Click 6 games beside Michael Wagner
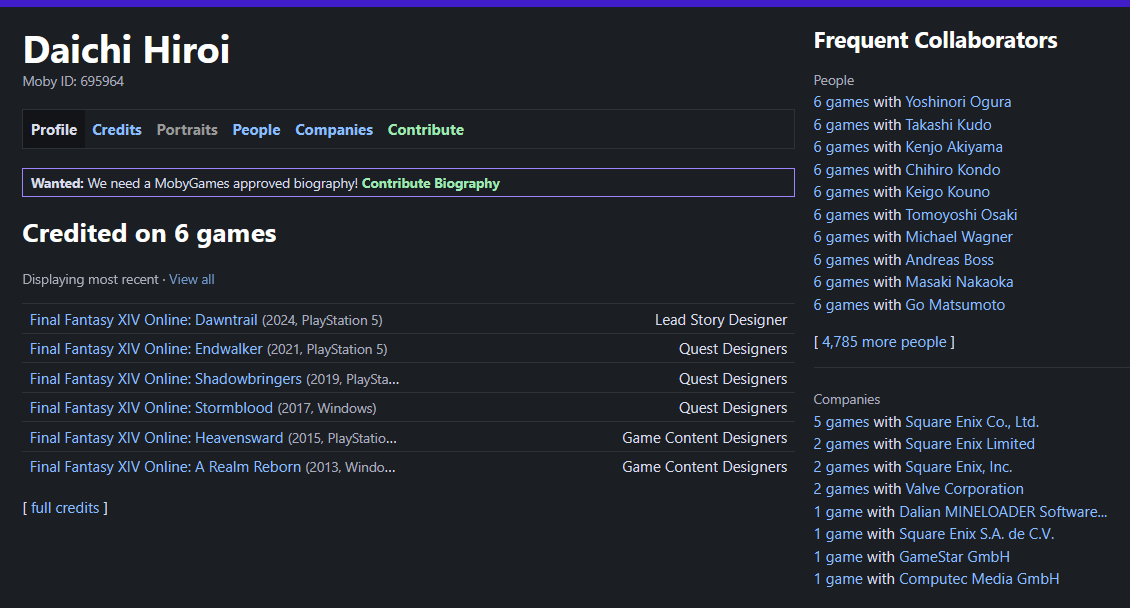The height and width of the screenshot is (608, 1130). click(841, 237)
